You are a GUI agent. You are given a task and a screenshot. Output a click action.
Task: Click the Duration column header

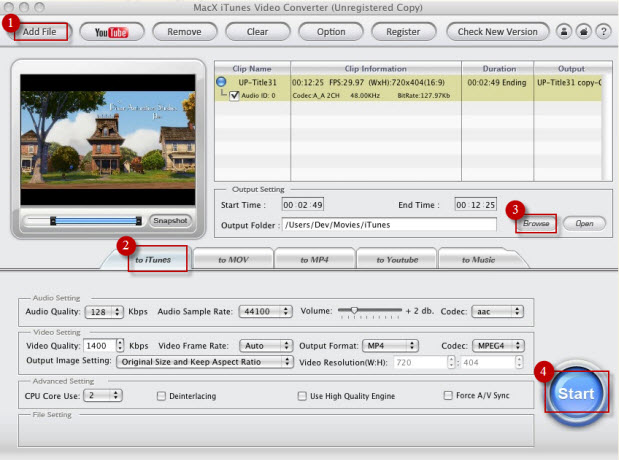(x=499, y=68)
